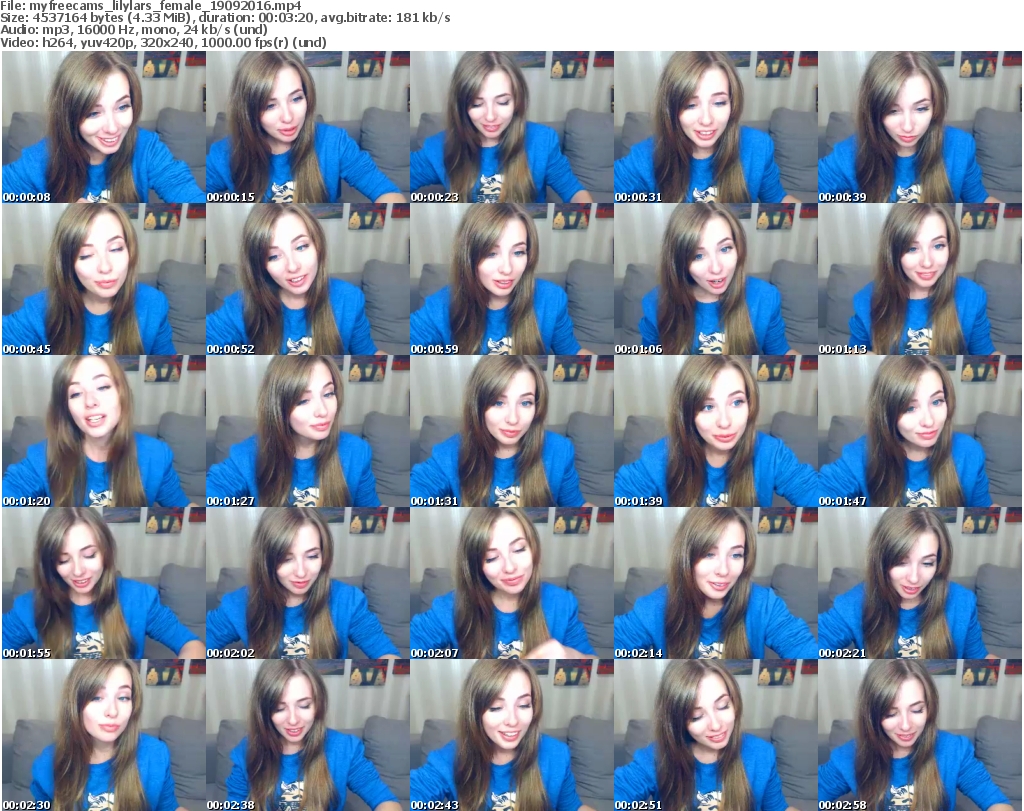Image resolution: width=1024 pixels, height=811 pixels.
Task: Choose the snapshot labeled 00:02:14
Action: click(716, 583)
